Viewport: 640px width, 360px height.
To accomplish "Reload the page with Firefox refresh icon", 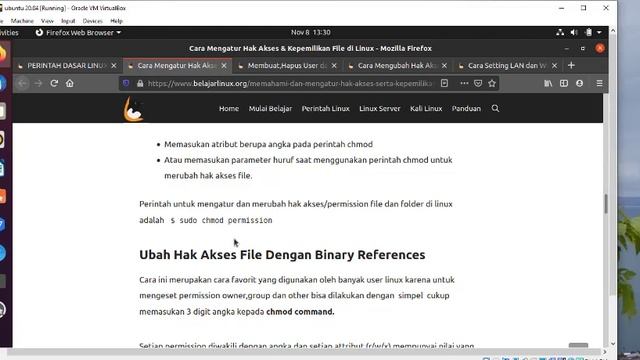I will point(54,83).
